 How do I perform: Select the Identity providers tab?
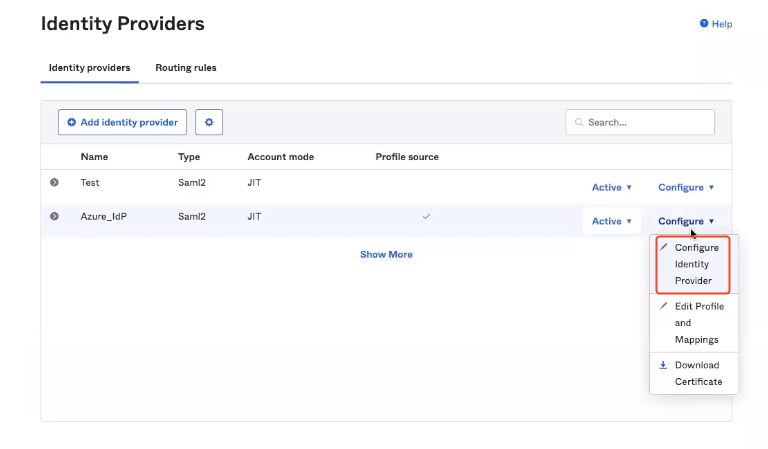[x=89, y=68]
